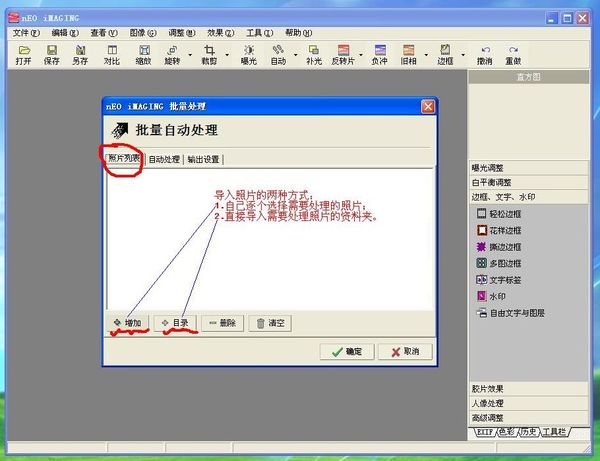
Task: Confirm the dialog with 确定
Action: (x=346, y=352)
